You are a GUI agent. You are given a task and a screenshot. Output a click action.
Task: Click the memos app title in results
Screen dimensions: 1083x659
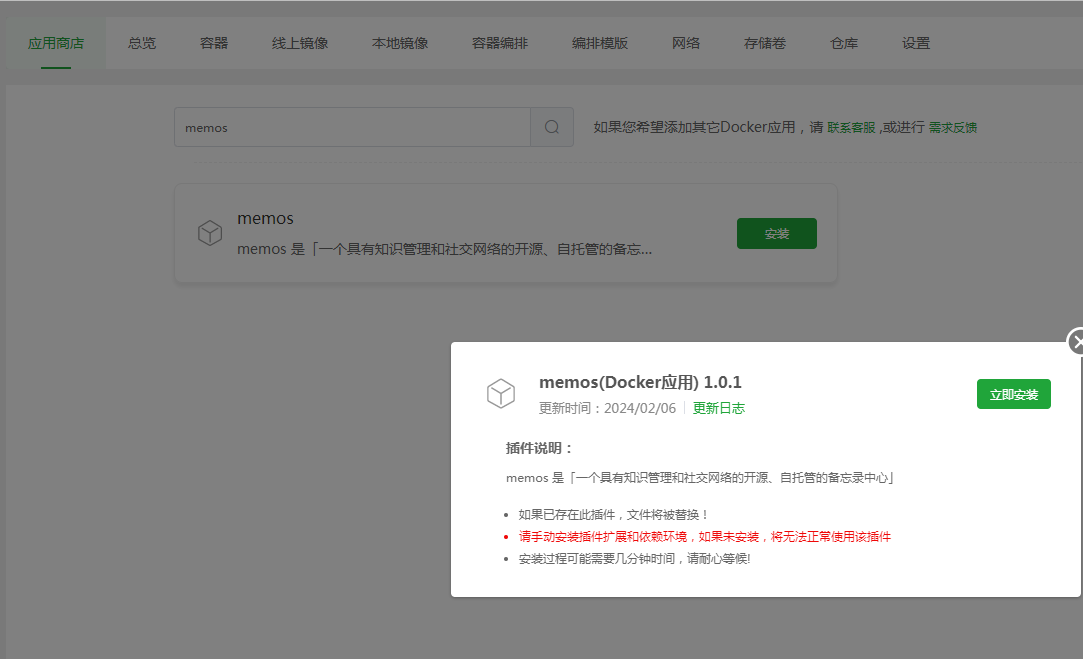pyautogui.click(x=265, y=218)
